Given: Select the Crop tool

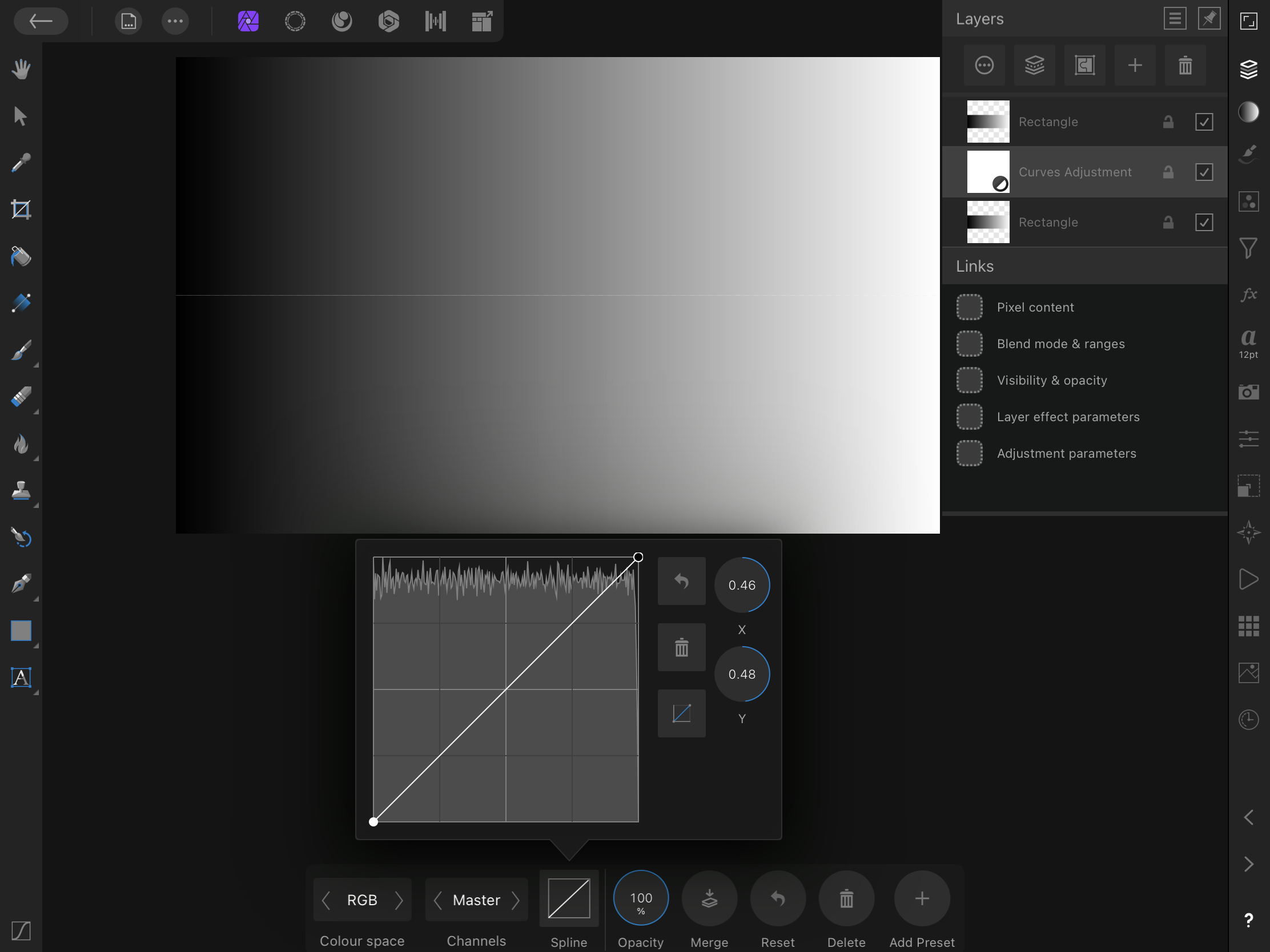Looking at the screenshot, I should pos(21,209).
